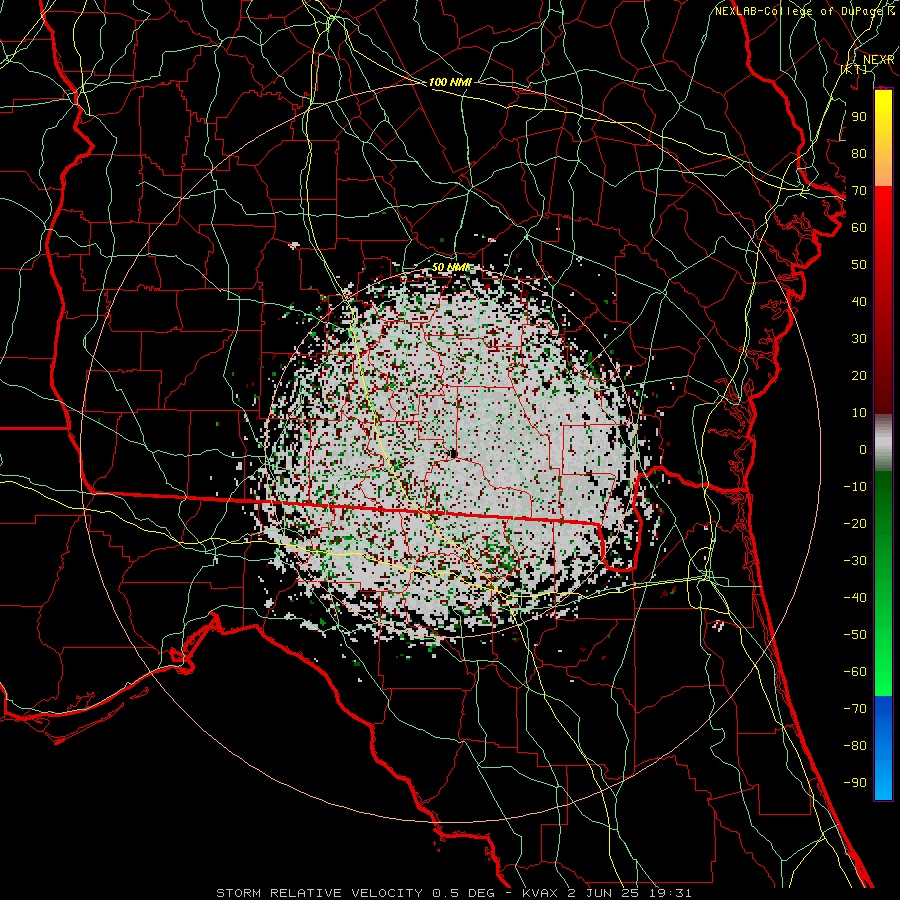The width and height of the screenshot is (900, 900).
Task: Click the 40 value on the velocity scale
Action: (x=859, y=301)
